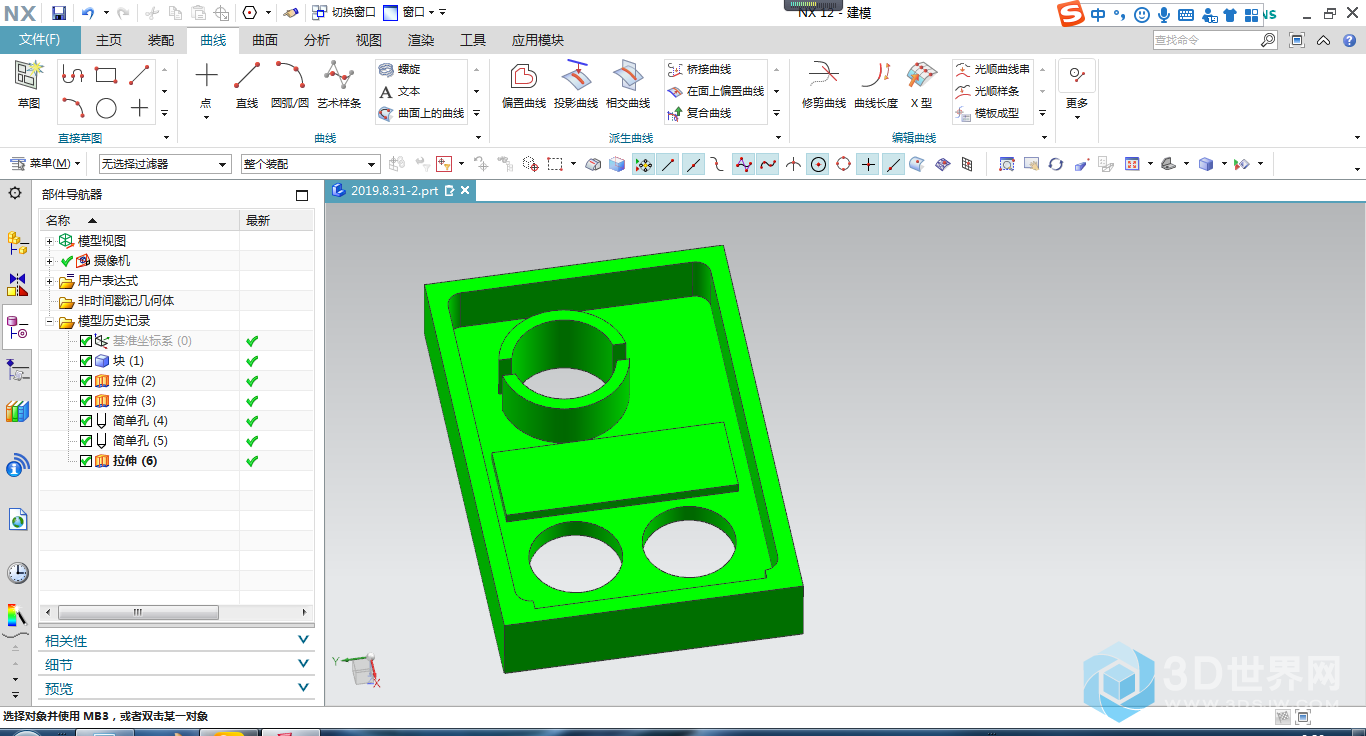Click the navigator horizontal scrollbar
This screenshot has width=1366, height=736.
138,612
